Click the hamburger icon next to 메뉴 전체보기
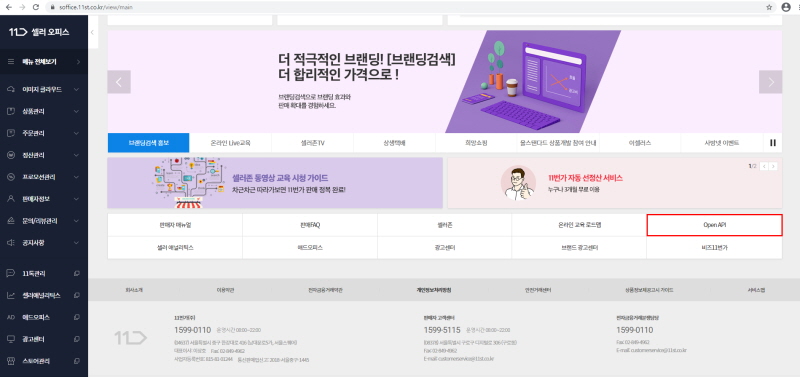 11,62
